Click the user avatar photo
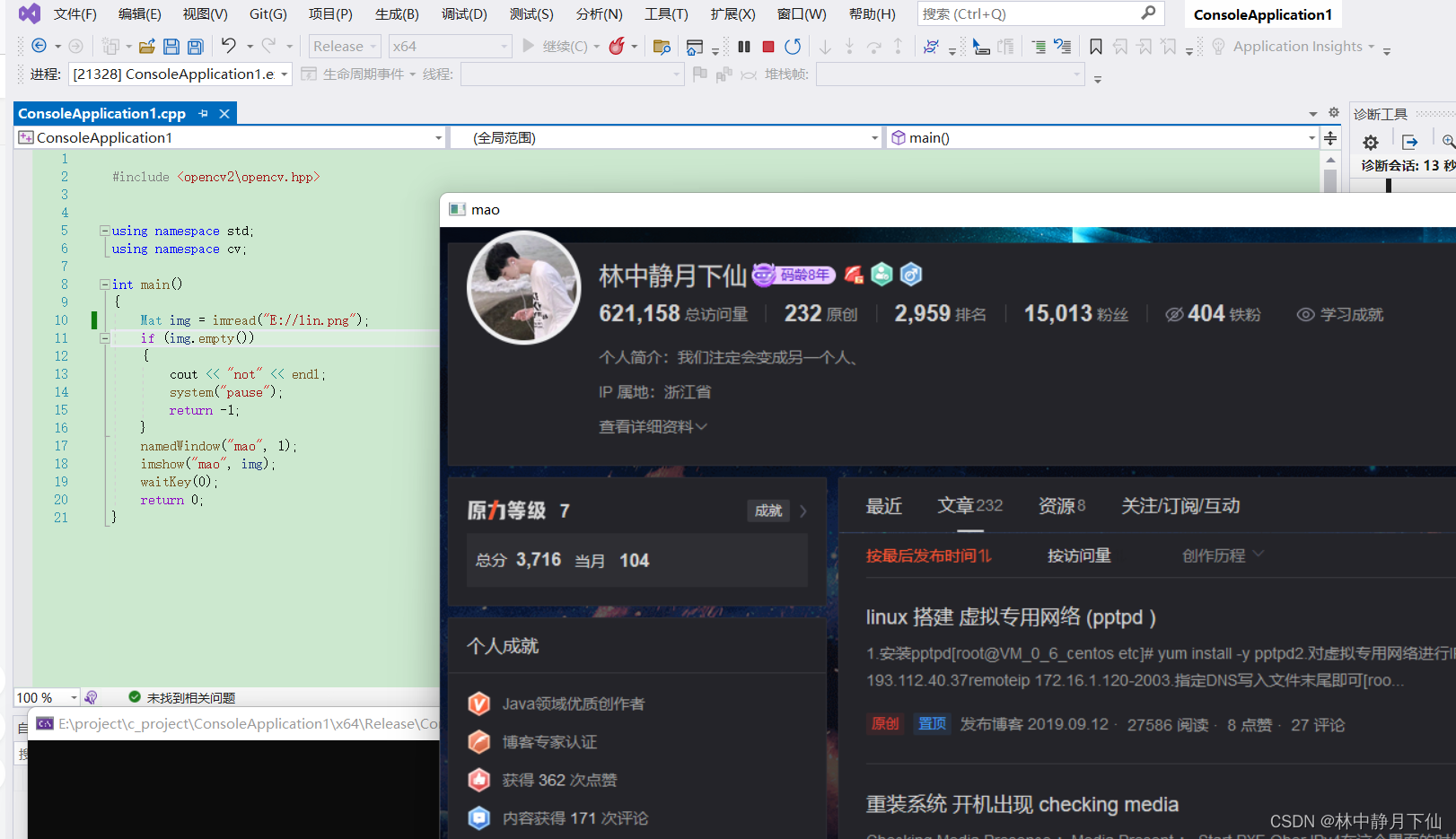Image resolution: width=1456 pixels, height=839 pixels. click(524, 287)
